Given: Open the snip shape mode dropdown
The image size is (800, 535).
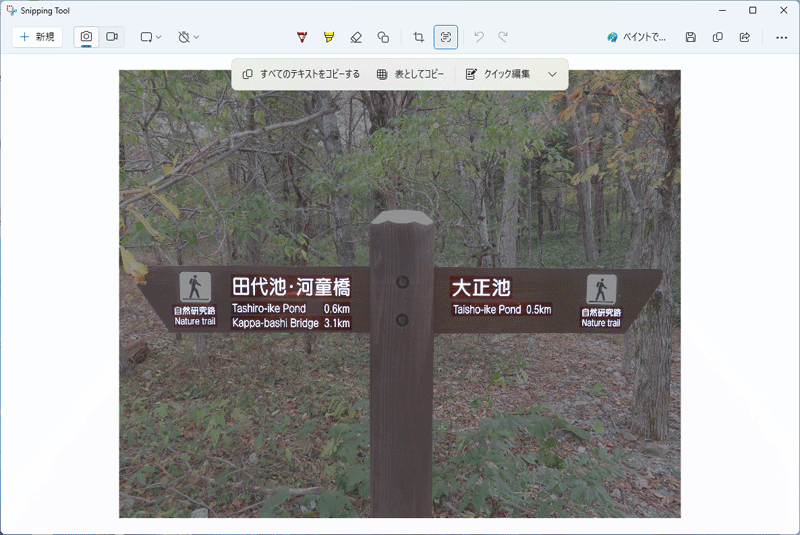Looking at the screenshot, I should click(151, 37).
